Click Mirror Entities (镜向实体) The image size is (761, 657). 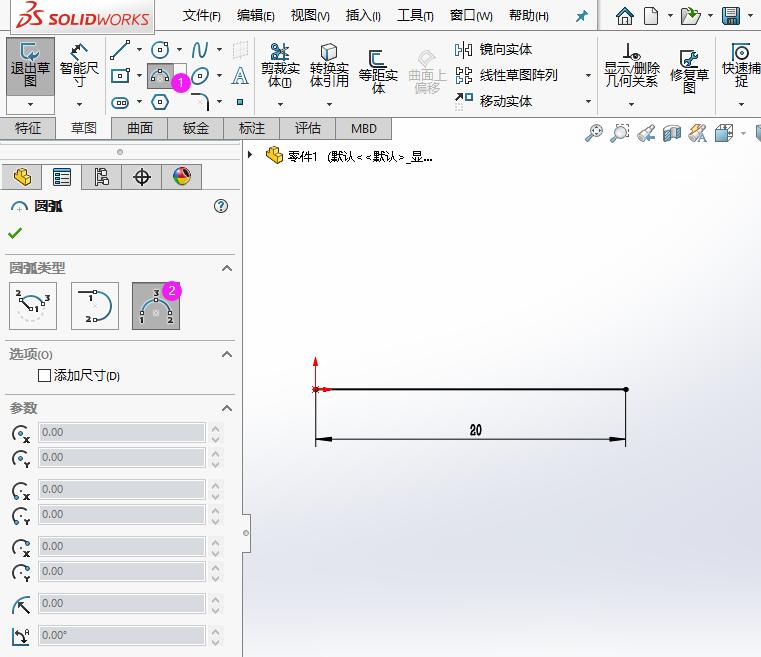493,49
